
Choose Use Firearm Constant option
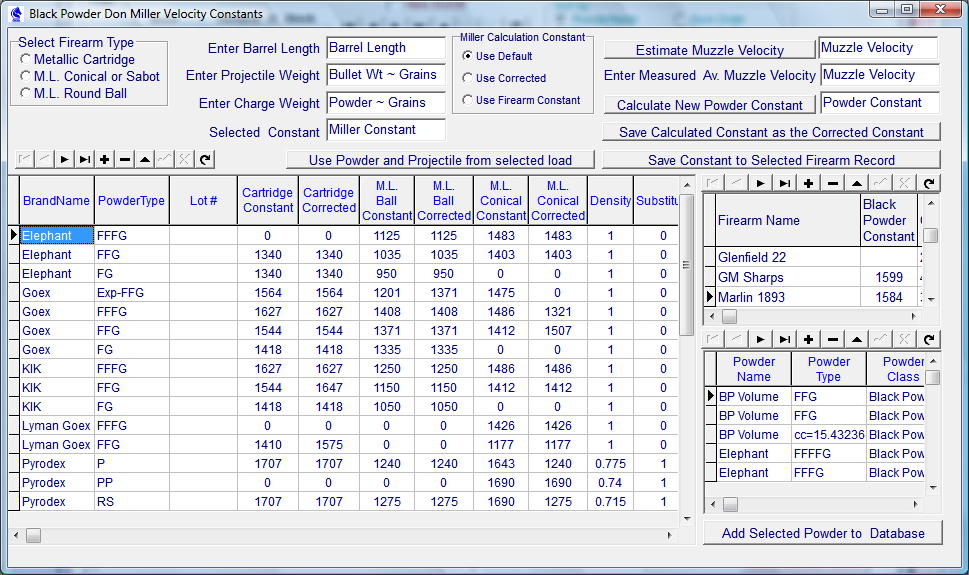pyautogui.click(x=467, y=100)
